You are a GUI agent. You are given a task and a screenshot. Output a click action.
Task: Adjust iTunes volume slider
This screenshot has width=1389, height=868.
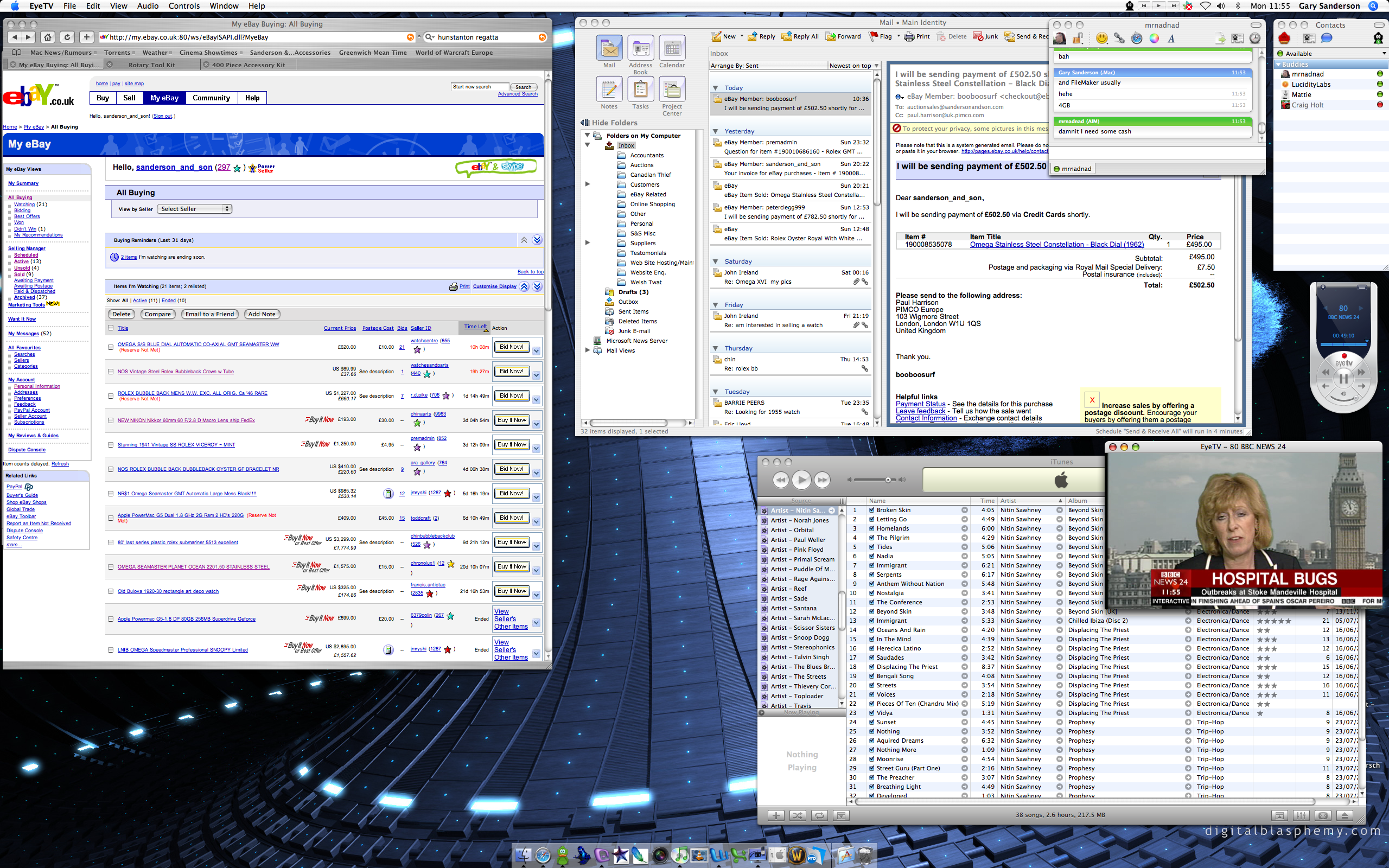pos(877,480)
